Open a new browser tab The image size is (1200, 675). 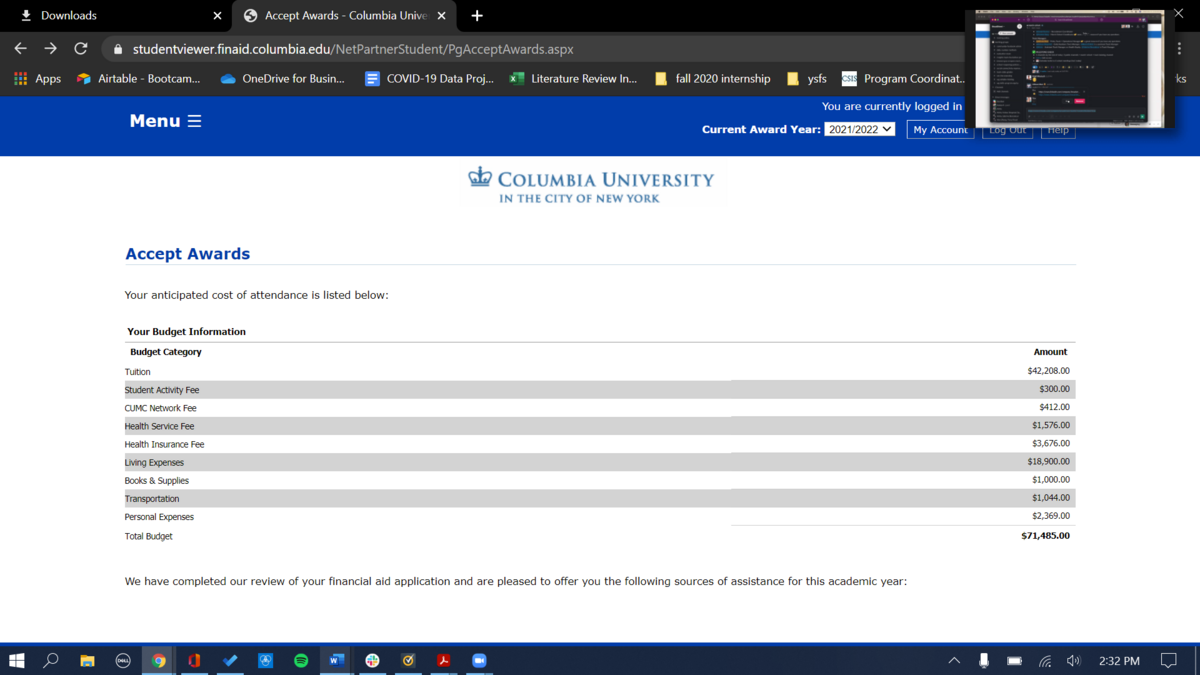(477, 16)
